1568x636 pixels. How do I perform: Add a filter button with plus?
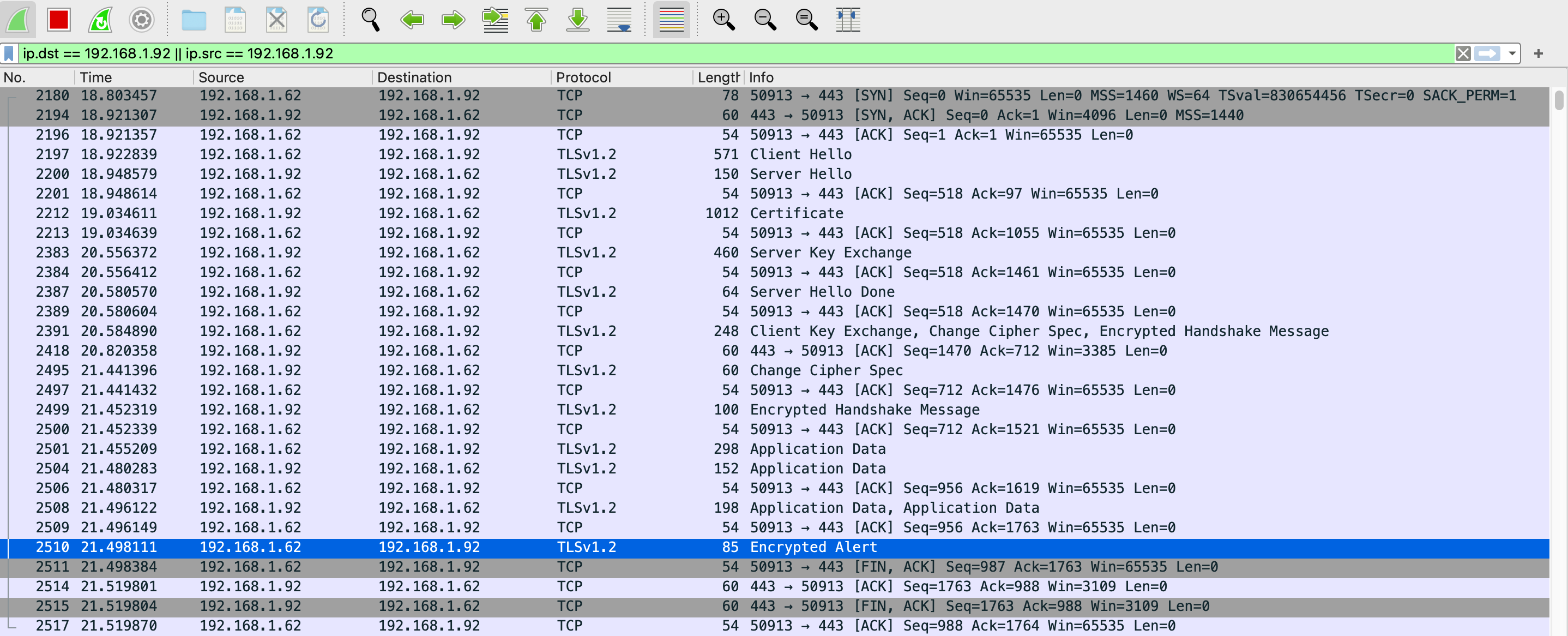[x=1538, y=53]
